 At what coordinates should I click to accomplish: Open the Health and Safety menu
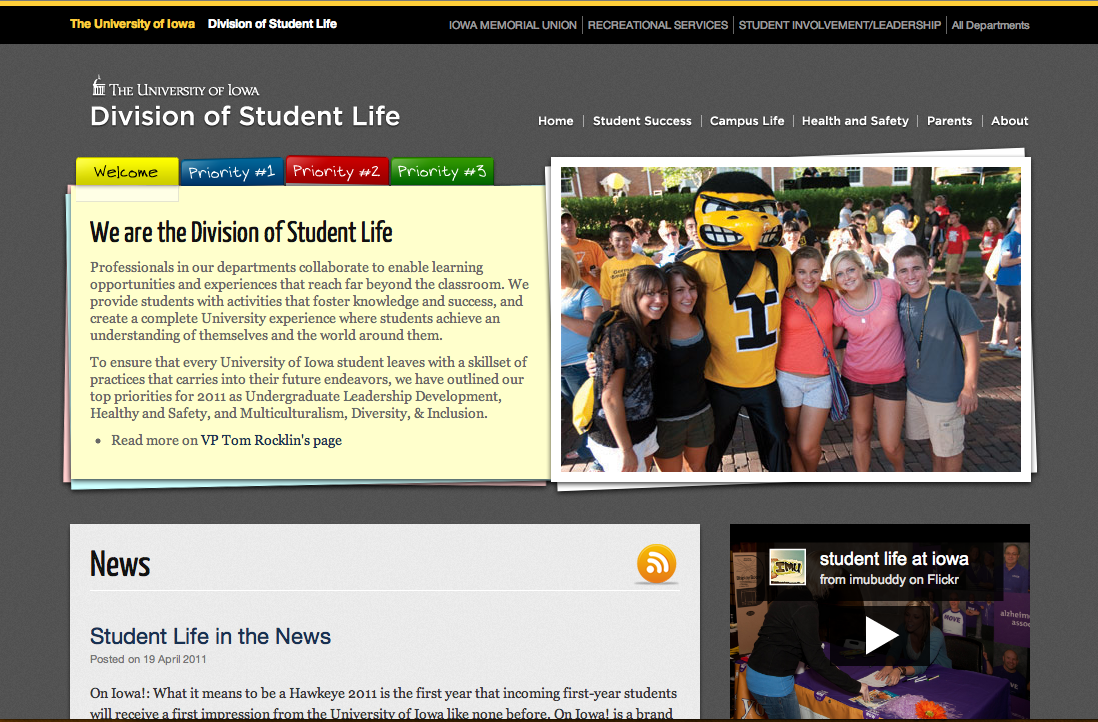click(x=855, y=120)
